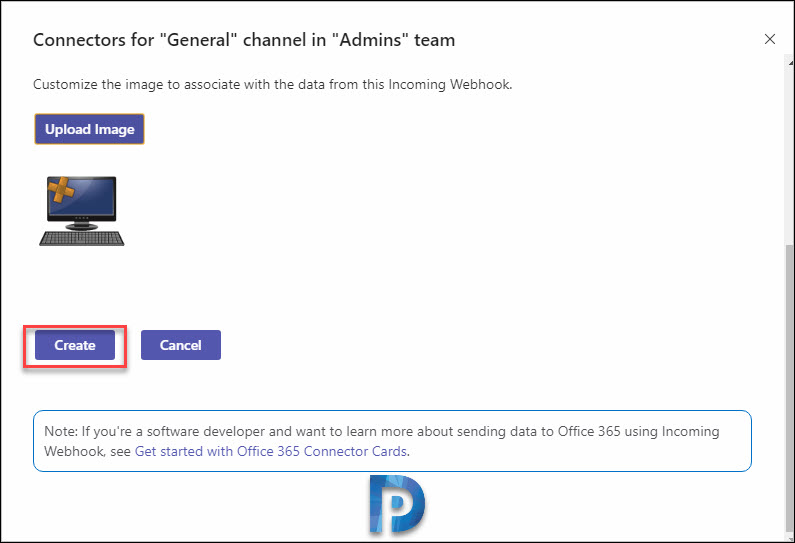Click the scrollbar down arrow
795x543 pixels.
pyautogui.click(x=790, y=539)
